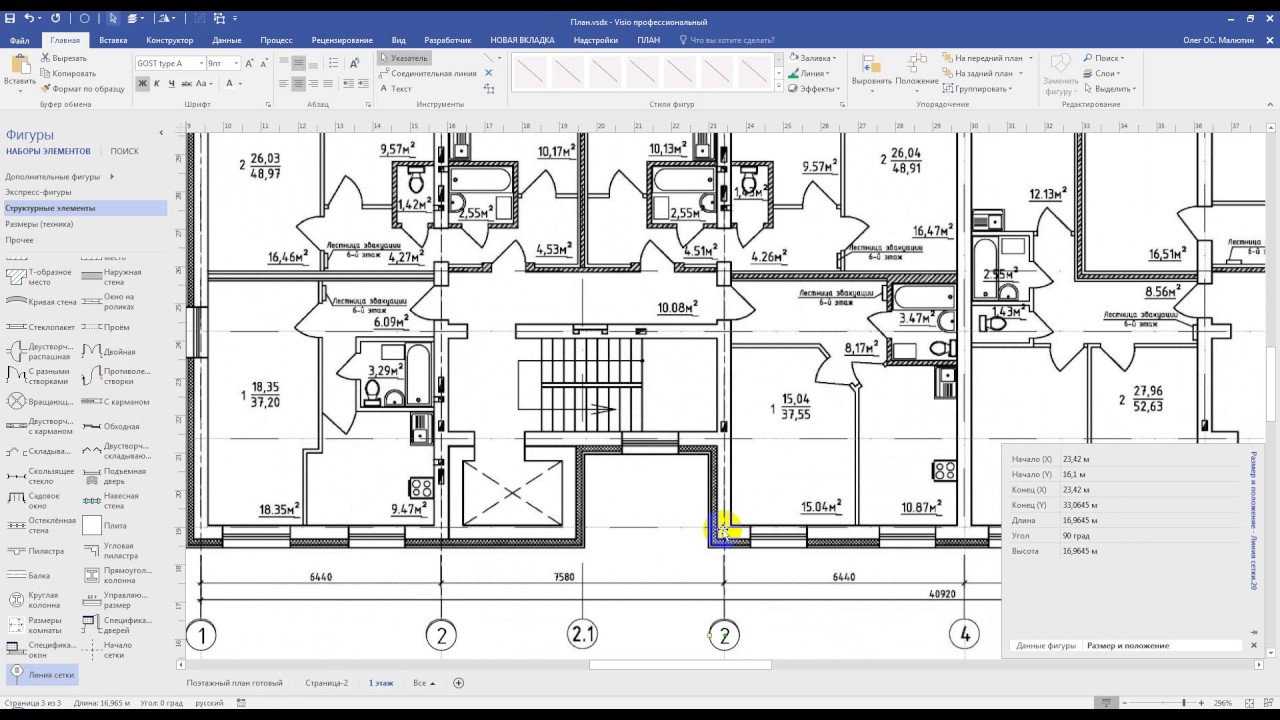Open the Эффекты effects dropdown
The height and width of the screenshot is (720, 1280).
point(815,88)
